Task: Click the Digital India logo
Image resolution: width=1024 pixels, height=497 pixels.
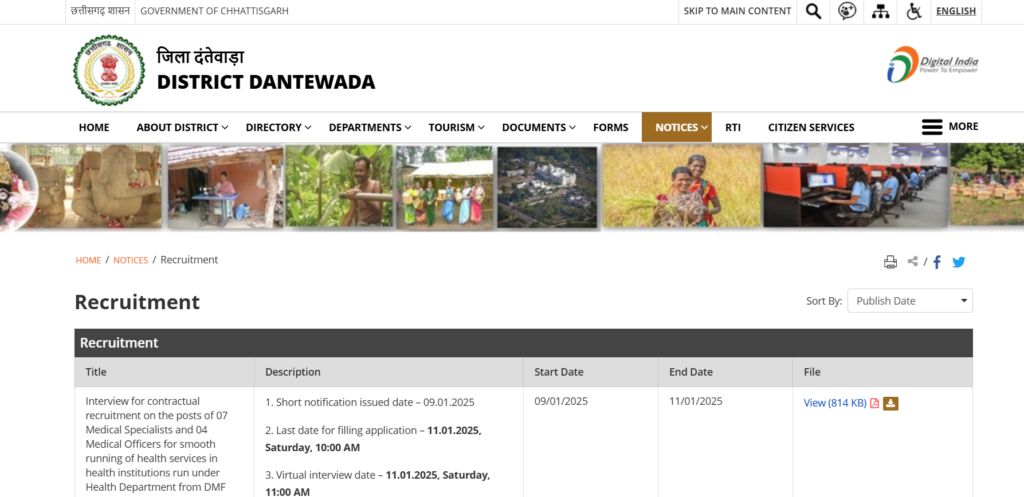Action: click(x=933, y=64)
